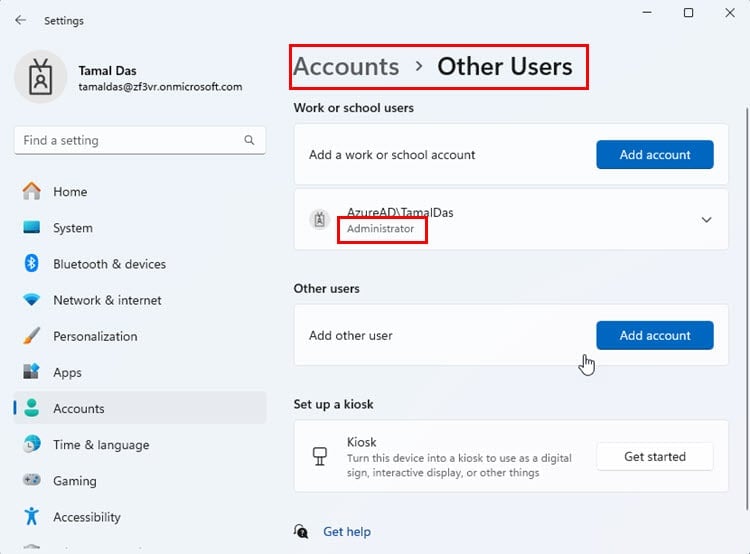The width and height of the screenshot is (750, 554).
Task: Click Add account for other user
Action: [655, 335]
